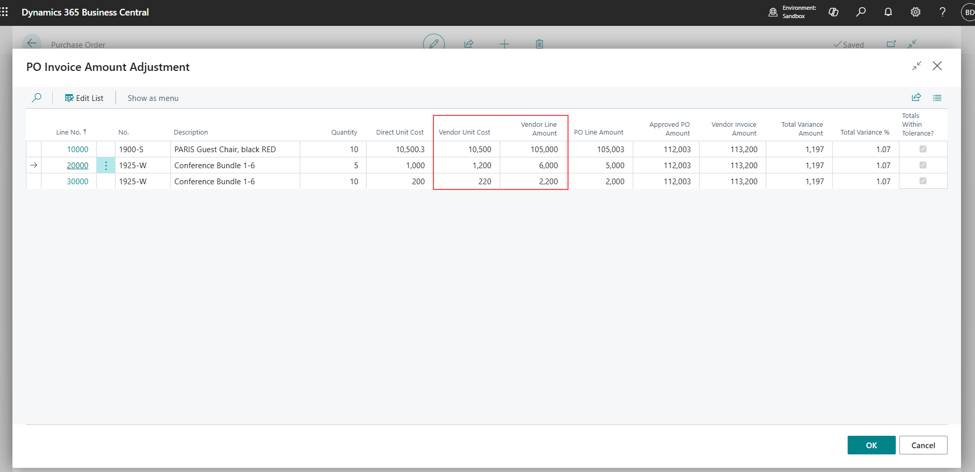Click the Cancel button
Screen dimensions: 975x472
pyautogui.click(x=923, y=445)
